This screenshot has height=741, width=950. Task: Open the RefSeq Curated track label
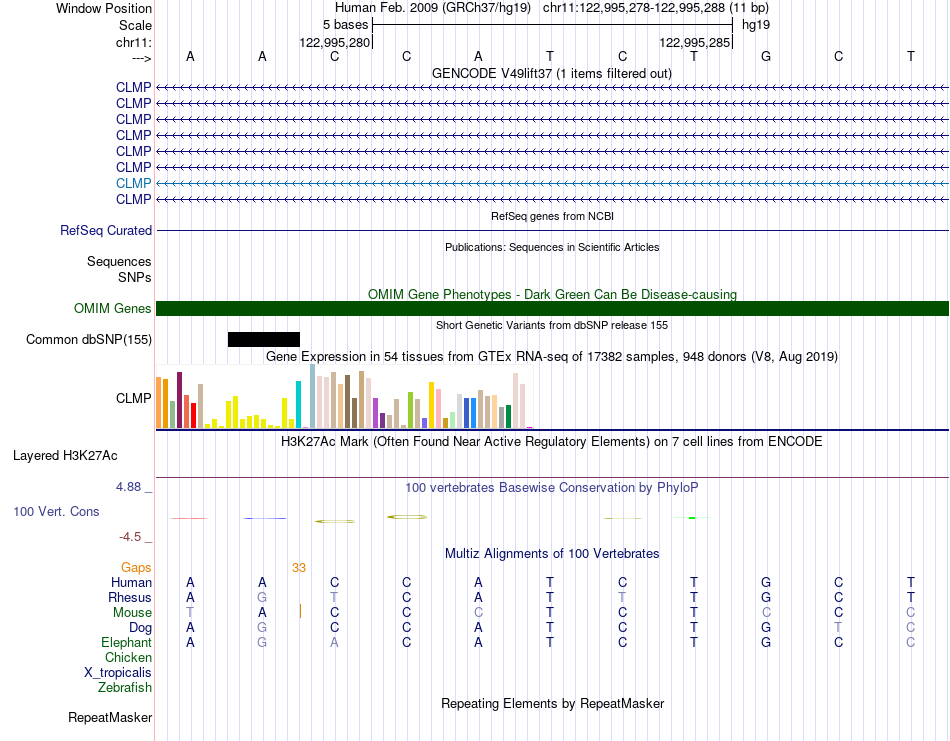[x=106, y=230]
